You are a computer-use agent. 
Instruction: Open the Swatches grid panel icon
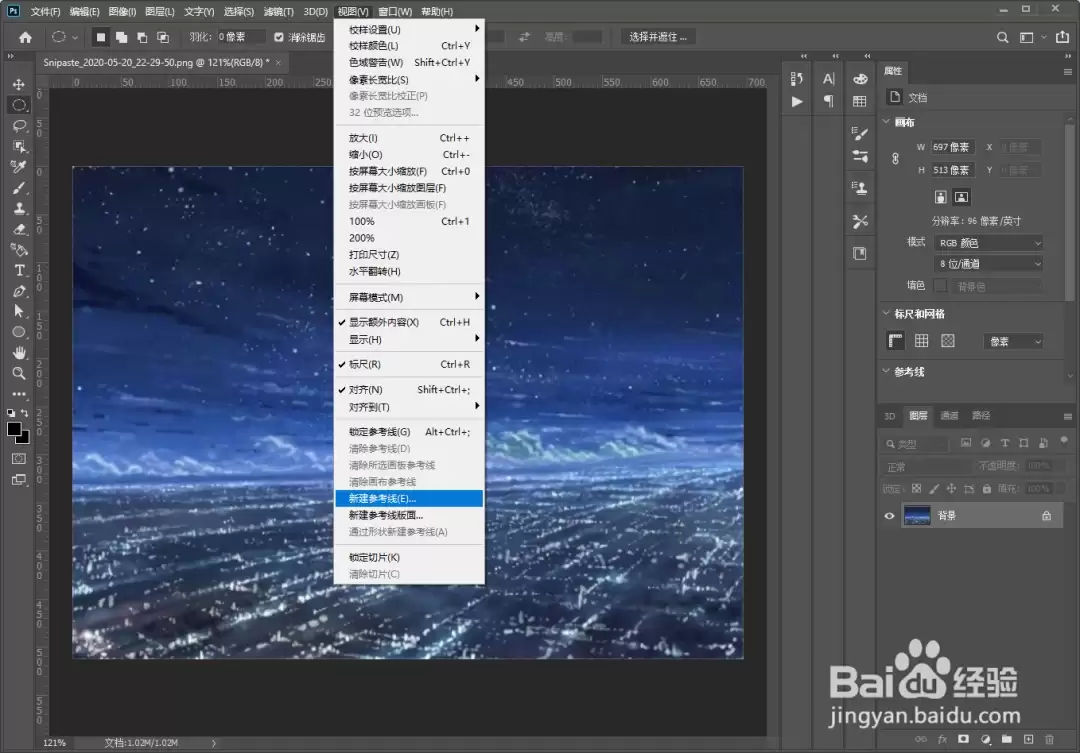[x=860, y=101]
